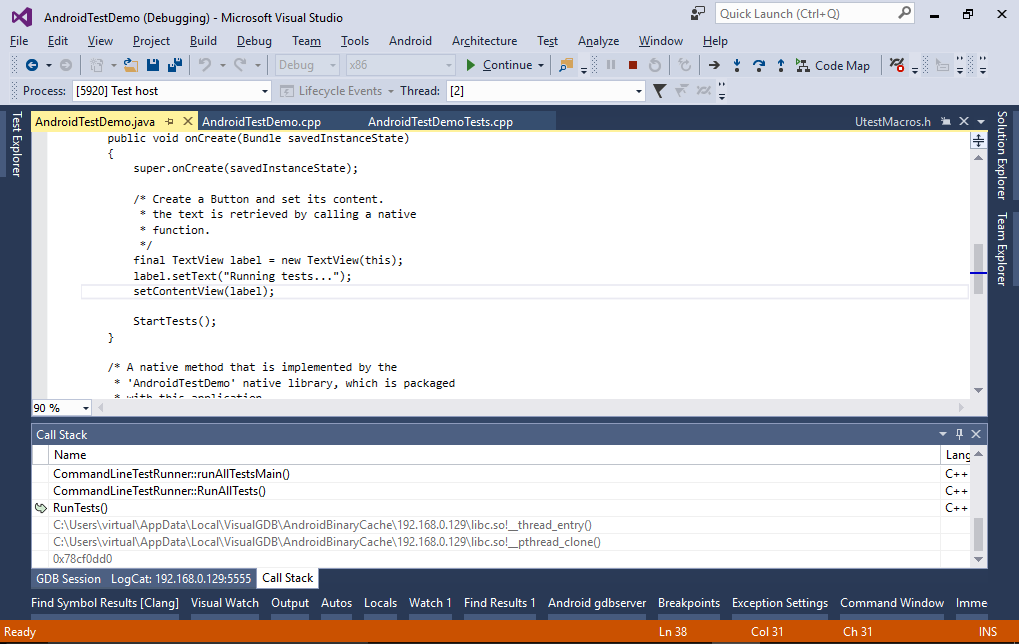Click the editor split-window handle icon

(978, 140)
